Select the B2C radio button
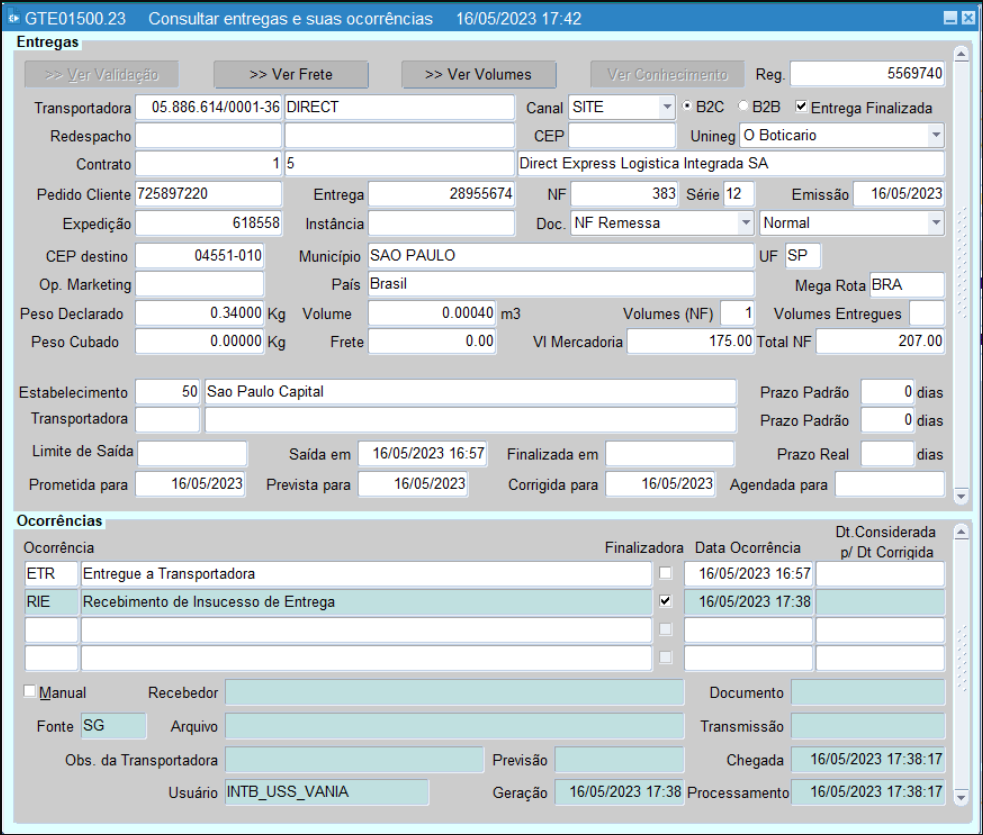Screen dimensions: 983x835 [x=687, y=106]
